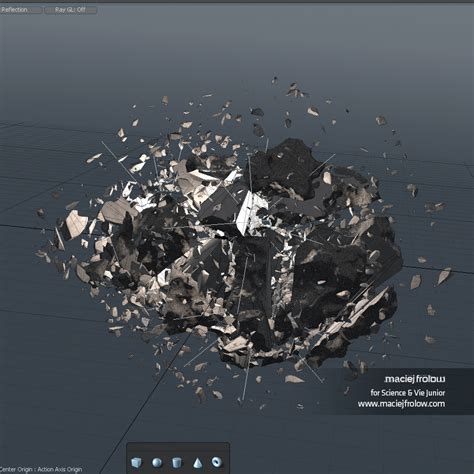The width and height of the screenshot is (474, 474).
Task: Add a cone primitive
Action: pyautogui.click(x=197, y=463)
